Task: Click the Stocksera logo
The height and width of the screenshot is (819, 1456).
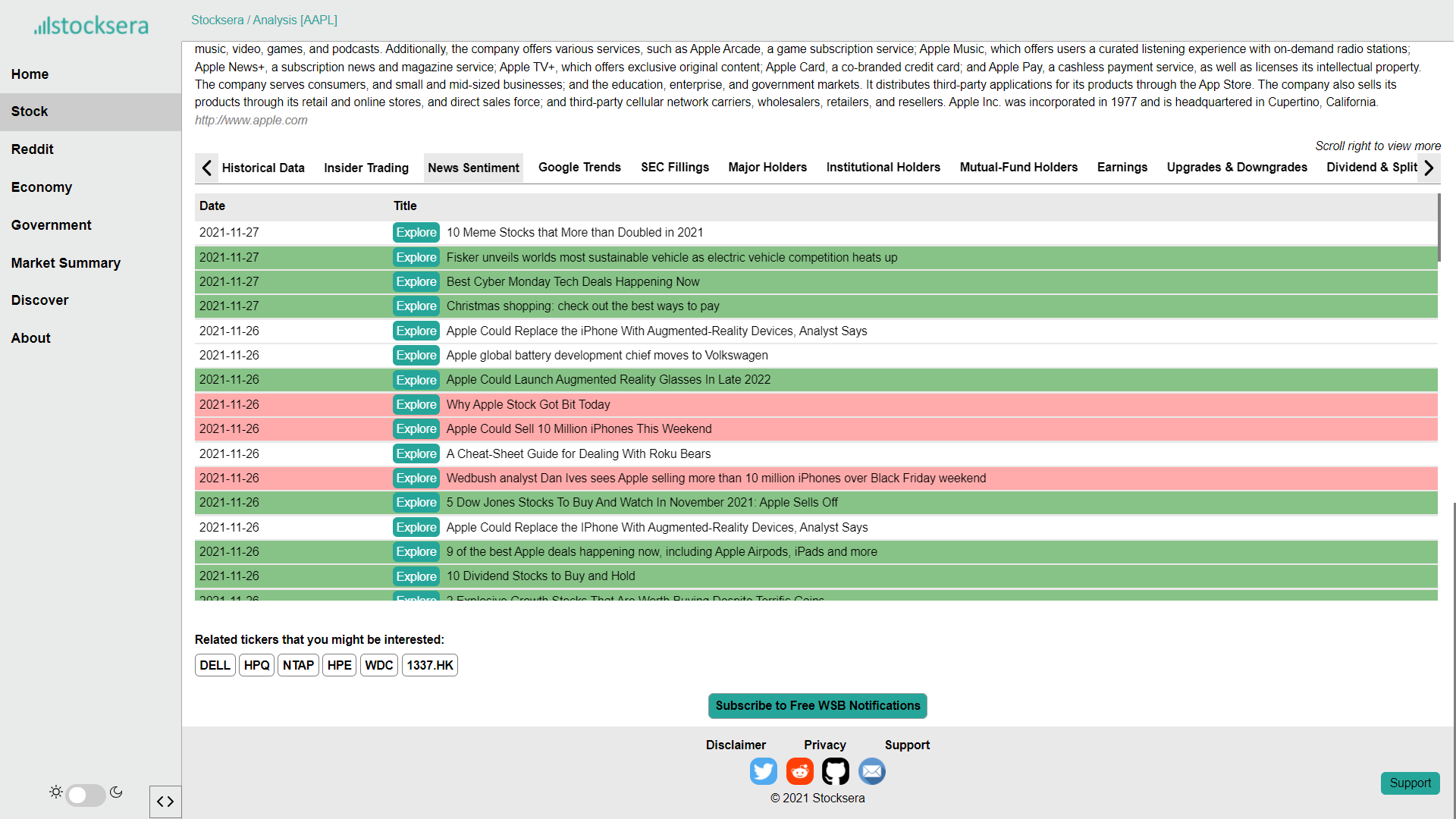Action: click(x=91, y=26)
